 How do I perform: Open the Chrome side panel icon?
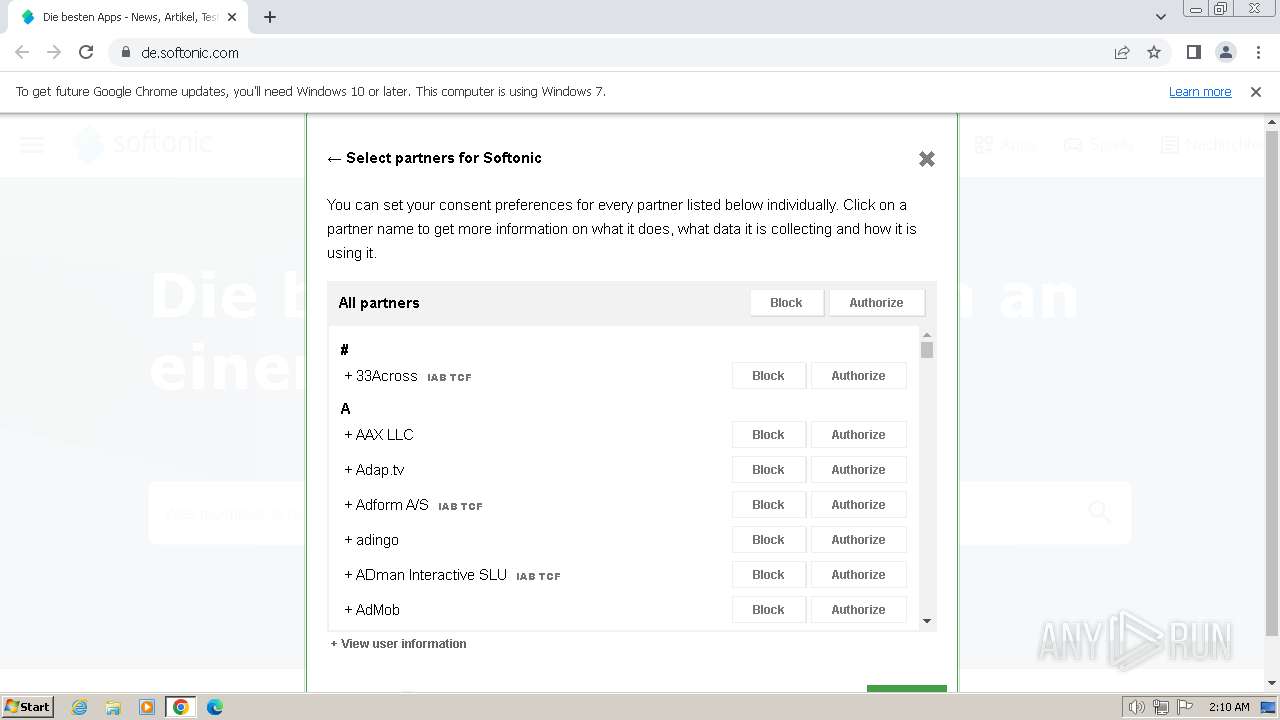(x=1194, y=52)
